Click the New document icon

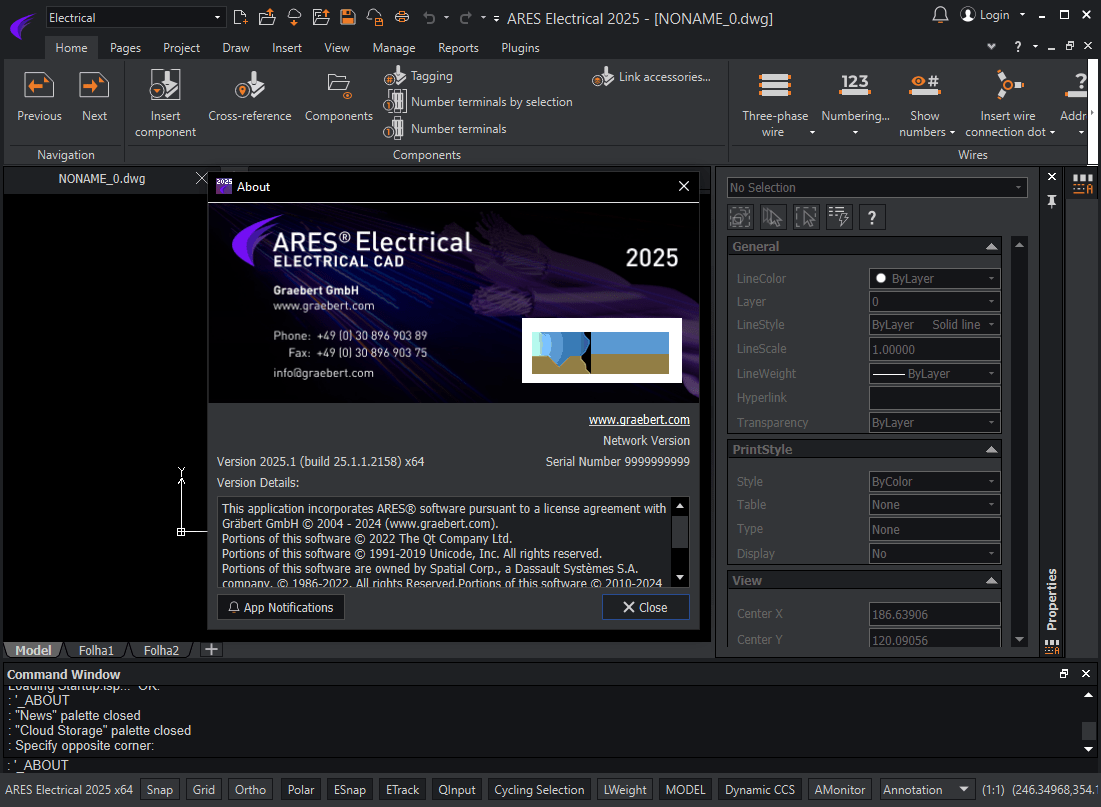[x=240, y=18]
